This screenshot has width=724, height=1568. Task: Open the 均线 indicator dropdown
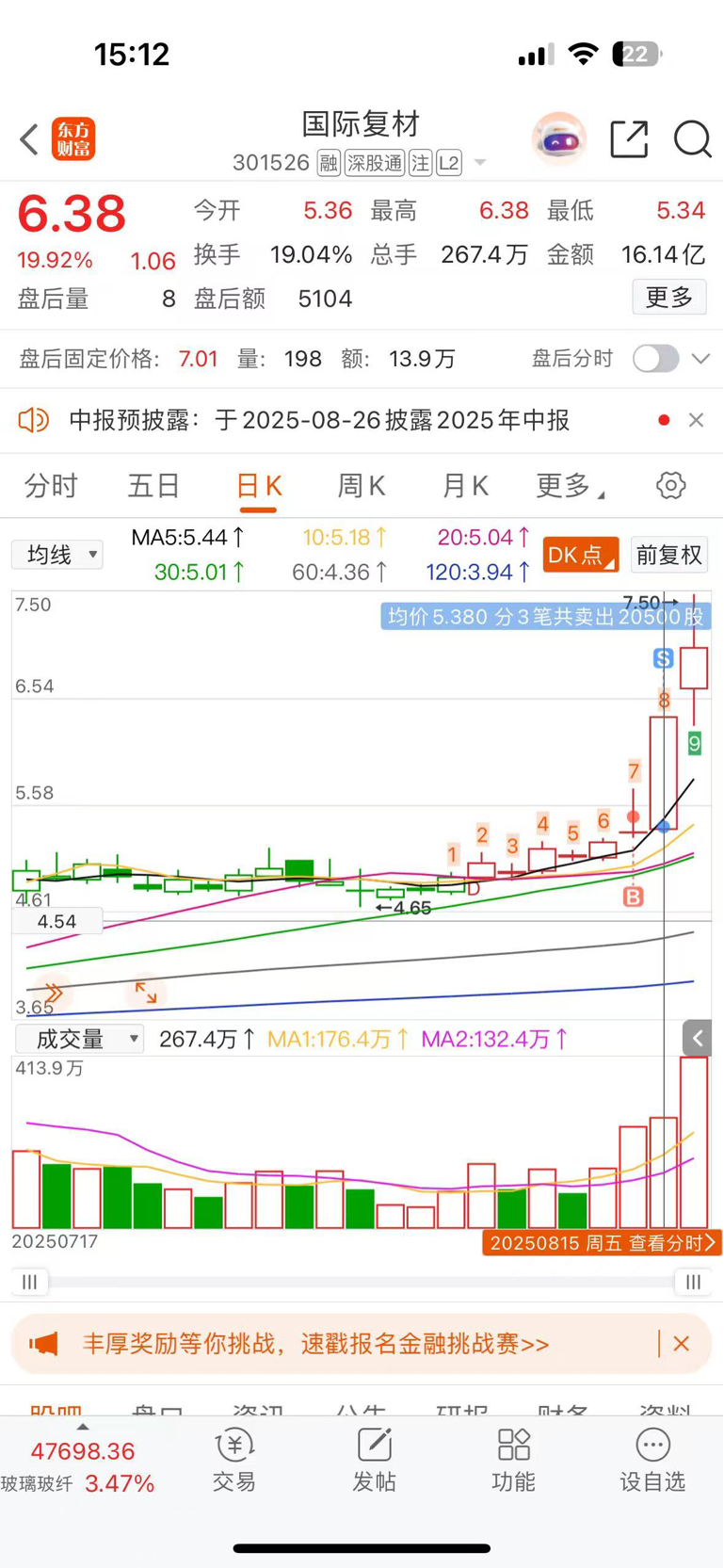tap(57, 555)
